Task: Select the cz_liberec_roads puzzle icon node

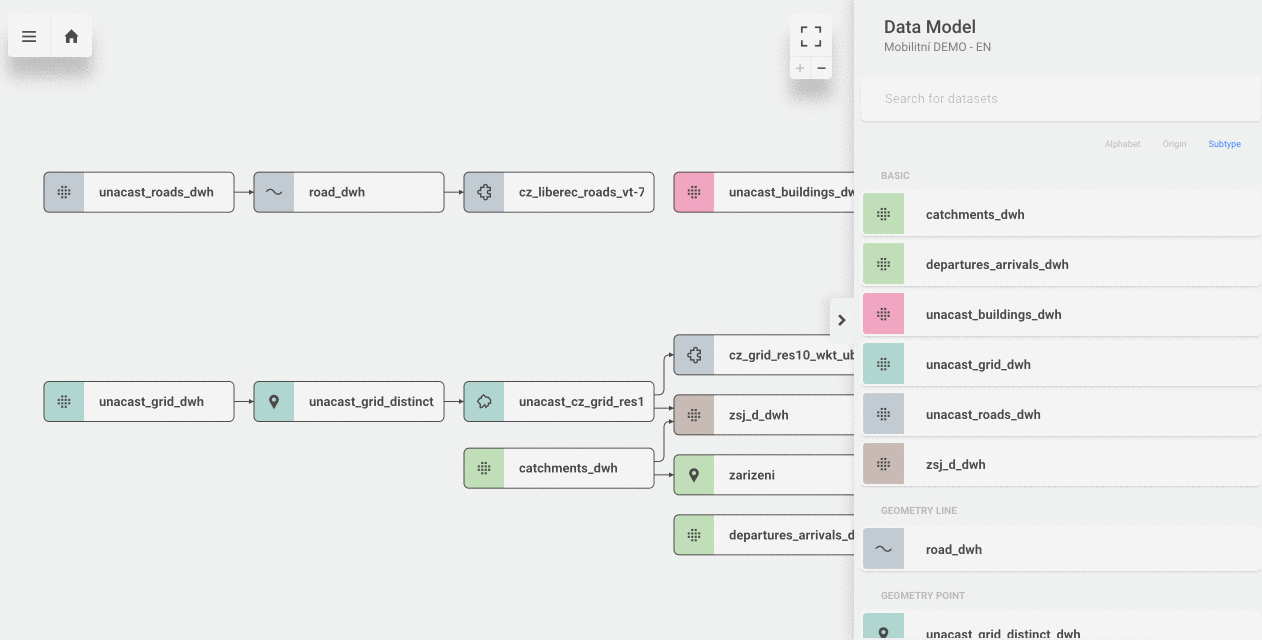Action: [484, 192]
